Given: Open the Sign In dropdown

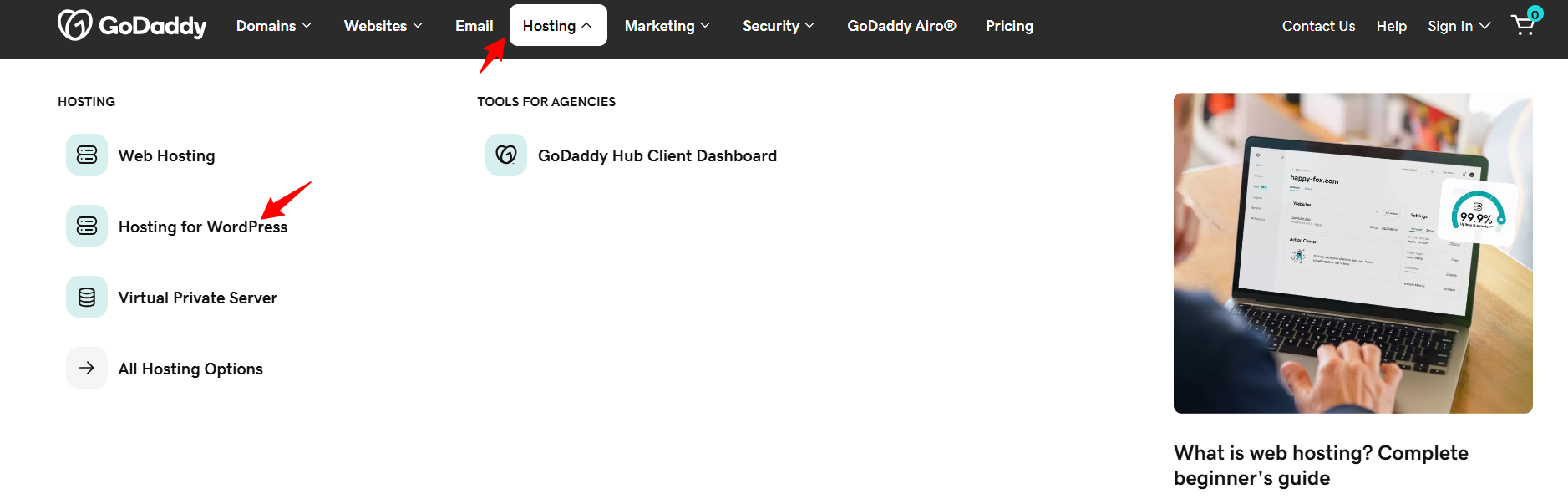Looking at the screenshot, I should pyautogui.click(x=1459, y=26).
